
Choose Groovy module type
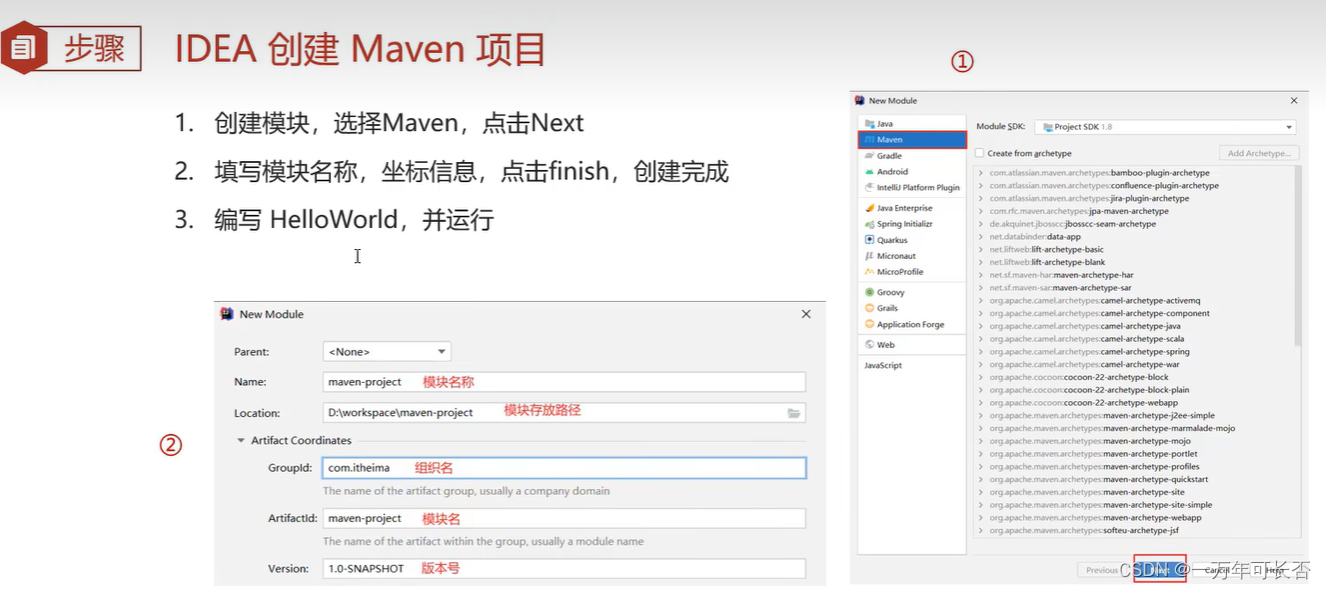click(x=911, y=292)
